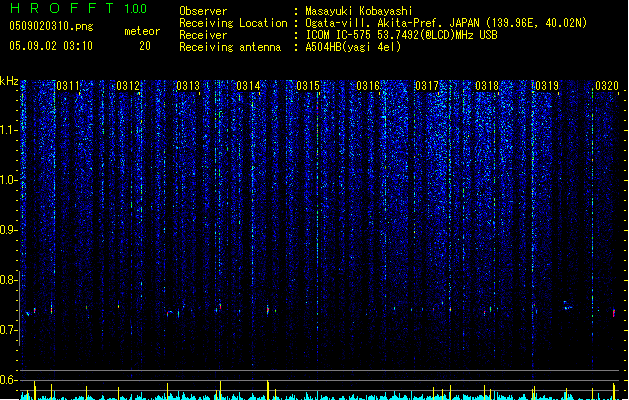Click the 0318 time marker label

pyautogui.click(x=487, y=86)
